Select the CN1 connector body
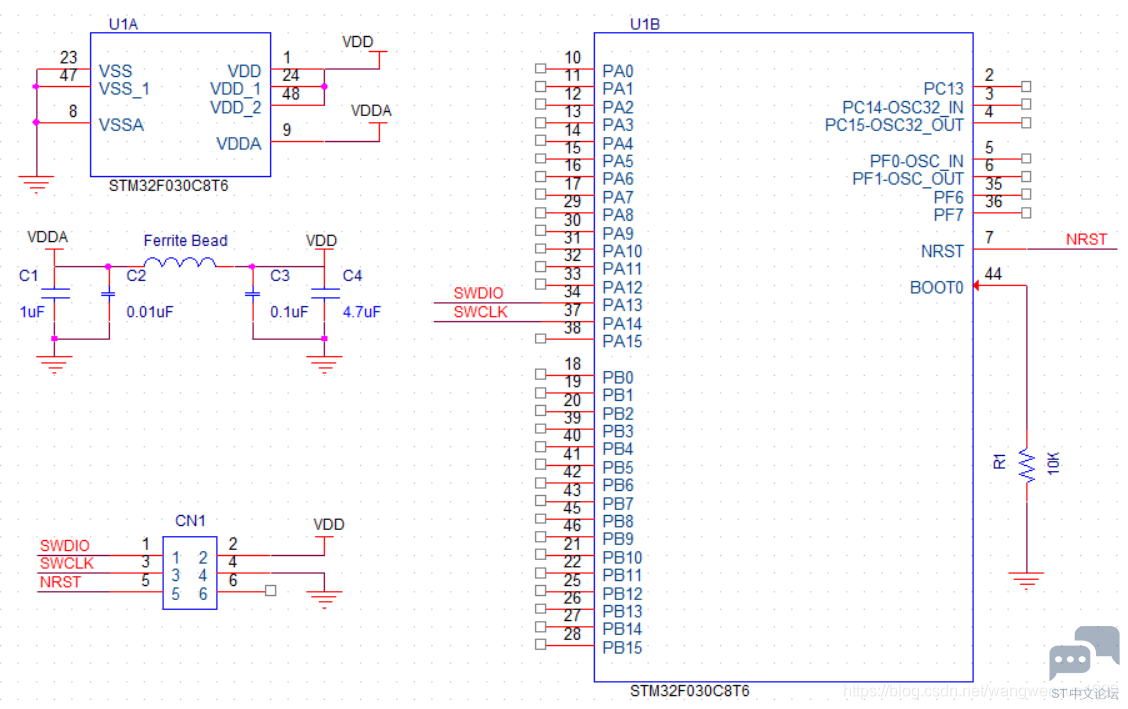The image size is (1128, 709). coord(190,573)
